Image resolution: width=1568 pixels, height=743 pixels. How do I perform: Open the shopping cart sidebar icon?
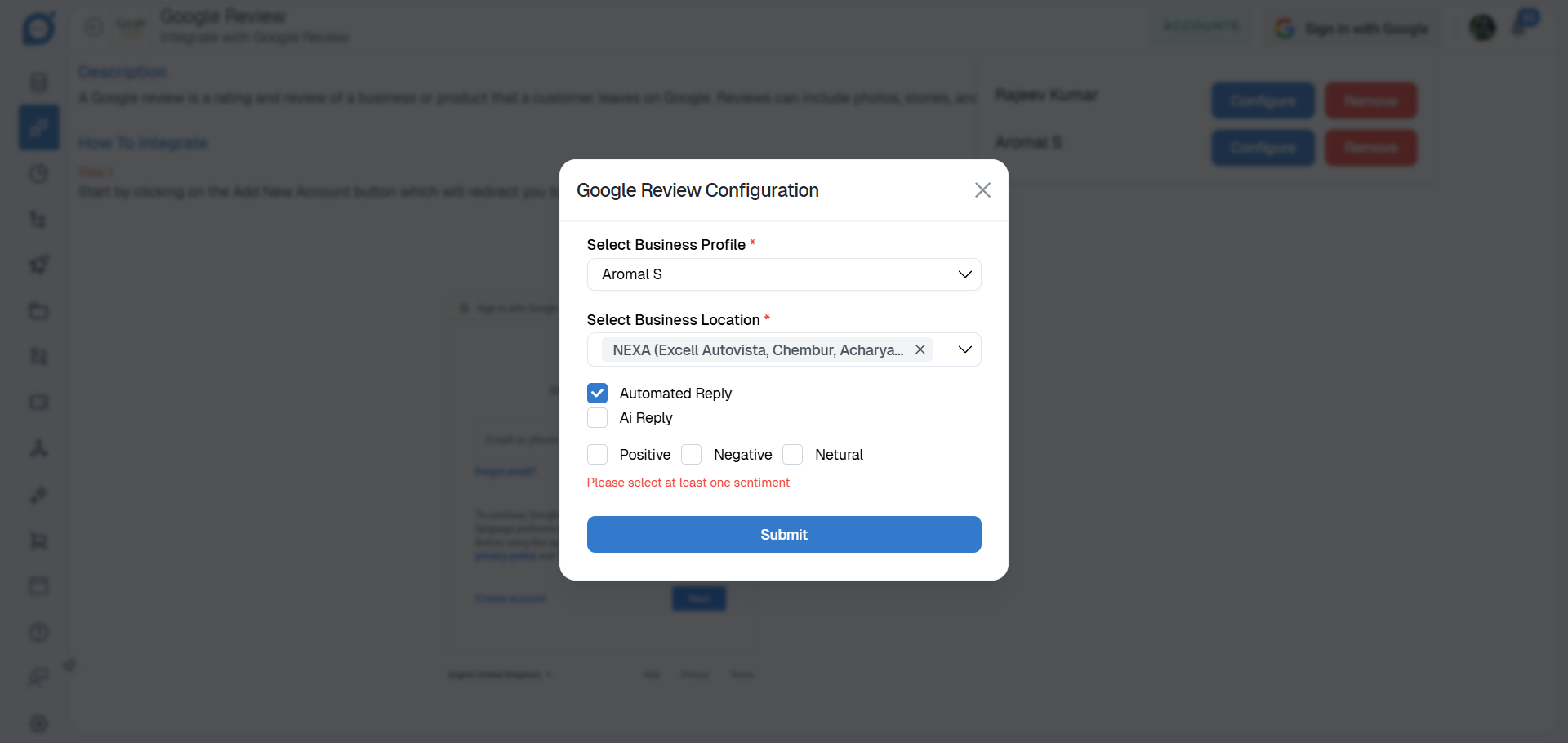coord(38,541)
